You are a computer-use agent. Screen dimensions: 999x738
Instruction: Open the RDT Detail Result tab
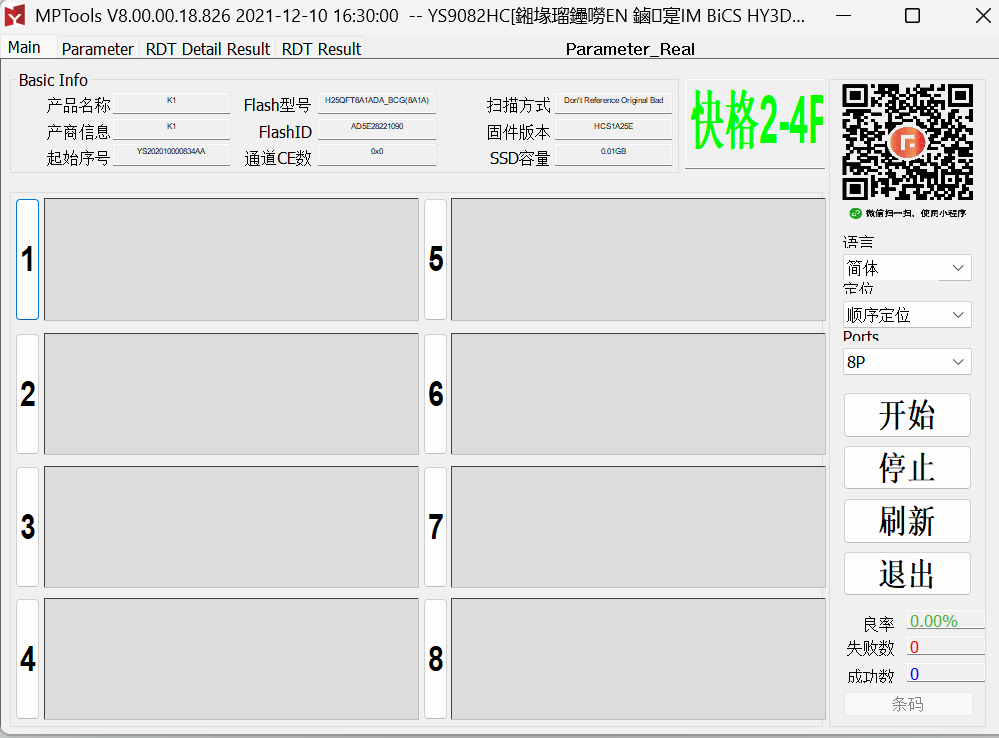pos(207,48)
